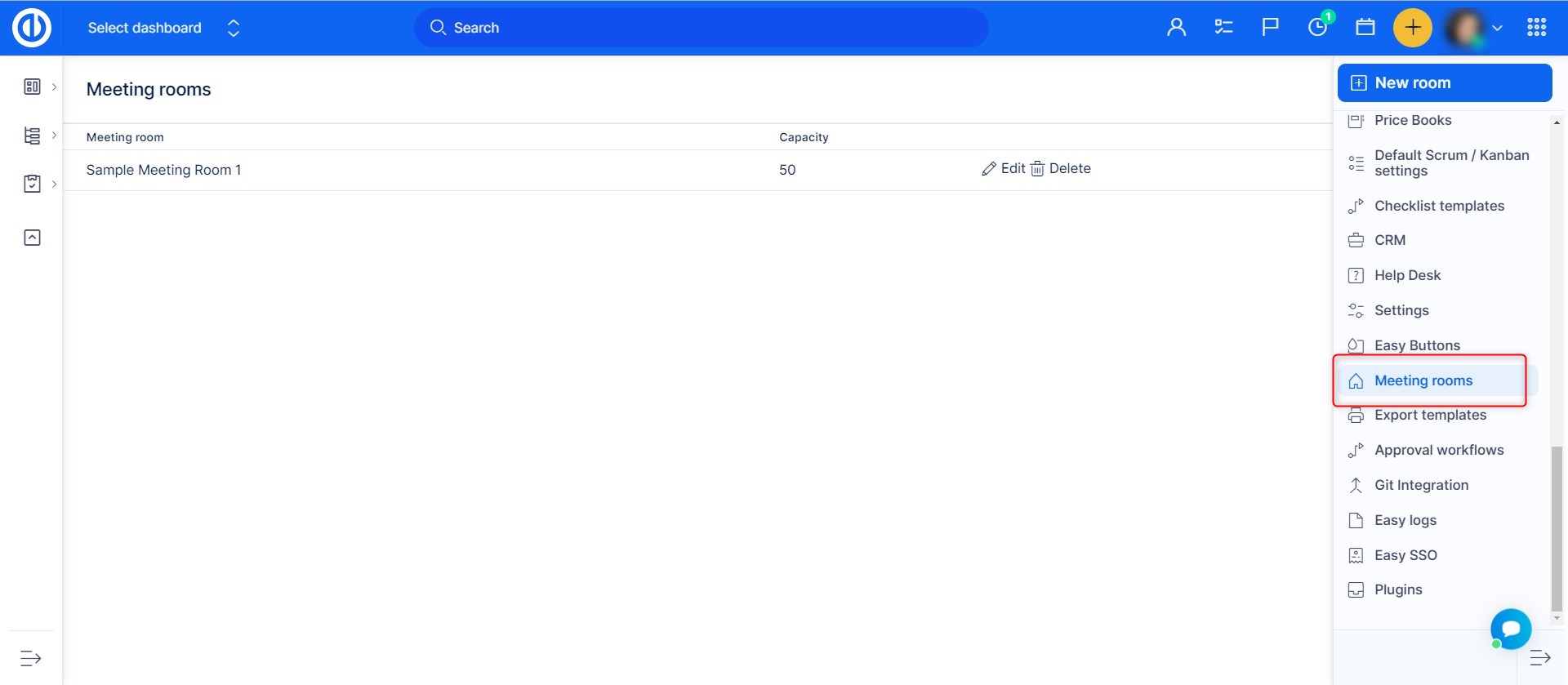Open the user profile icon in header

(x=1176, y=28)
